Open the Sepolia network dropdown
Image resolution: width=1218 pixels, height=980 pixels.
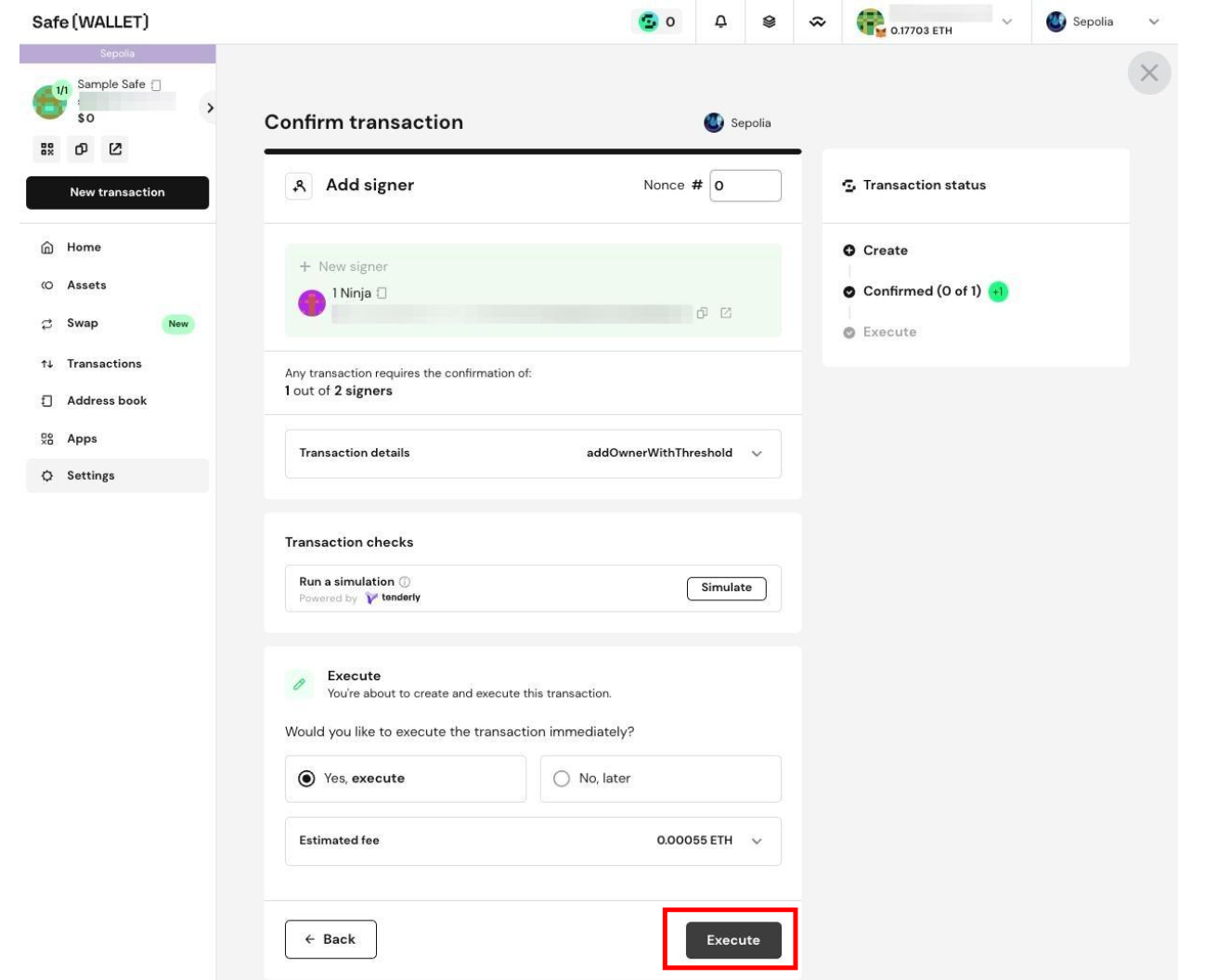pyautogui.click(x=1102, y=21)
